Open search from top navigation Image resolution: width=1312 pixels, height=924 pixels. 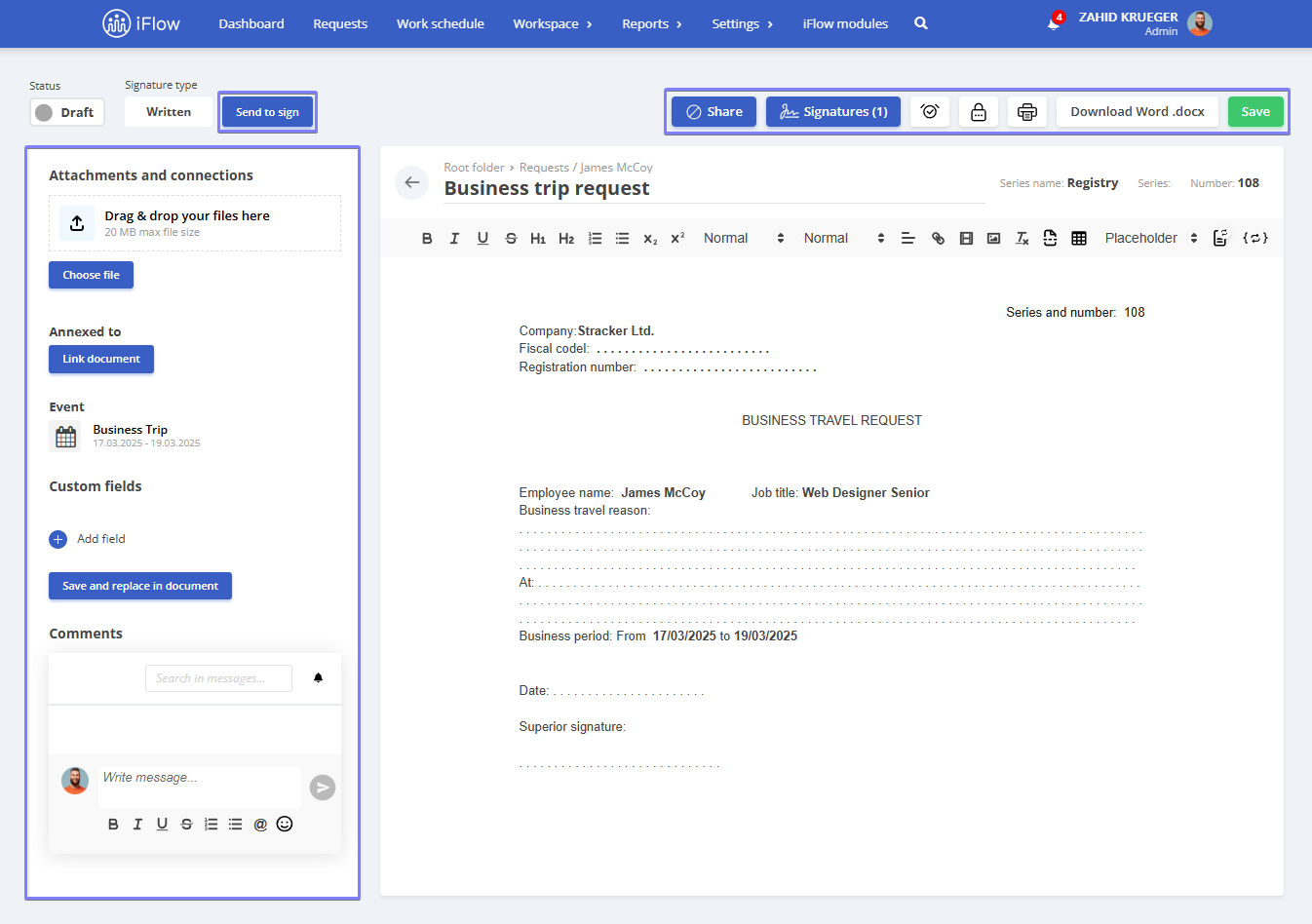(x=921, y=23)
